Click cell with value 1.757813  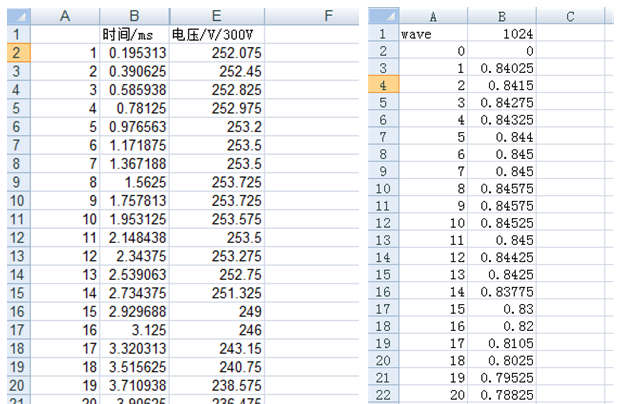[x=134, y=200]
